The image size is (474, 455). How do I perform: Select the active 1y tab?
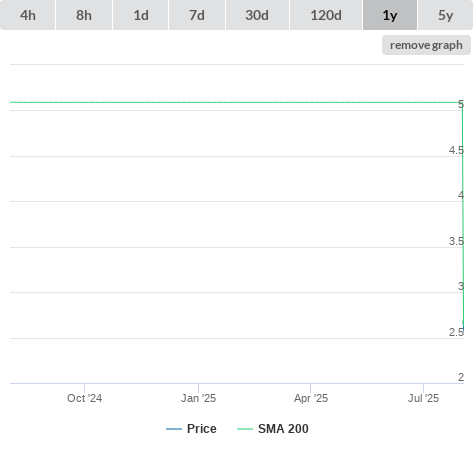coord(390,15)
